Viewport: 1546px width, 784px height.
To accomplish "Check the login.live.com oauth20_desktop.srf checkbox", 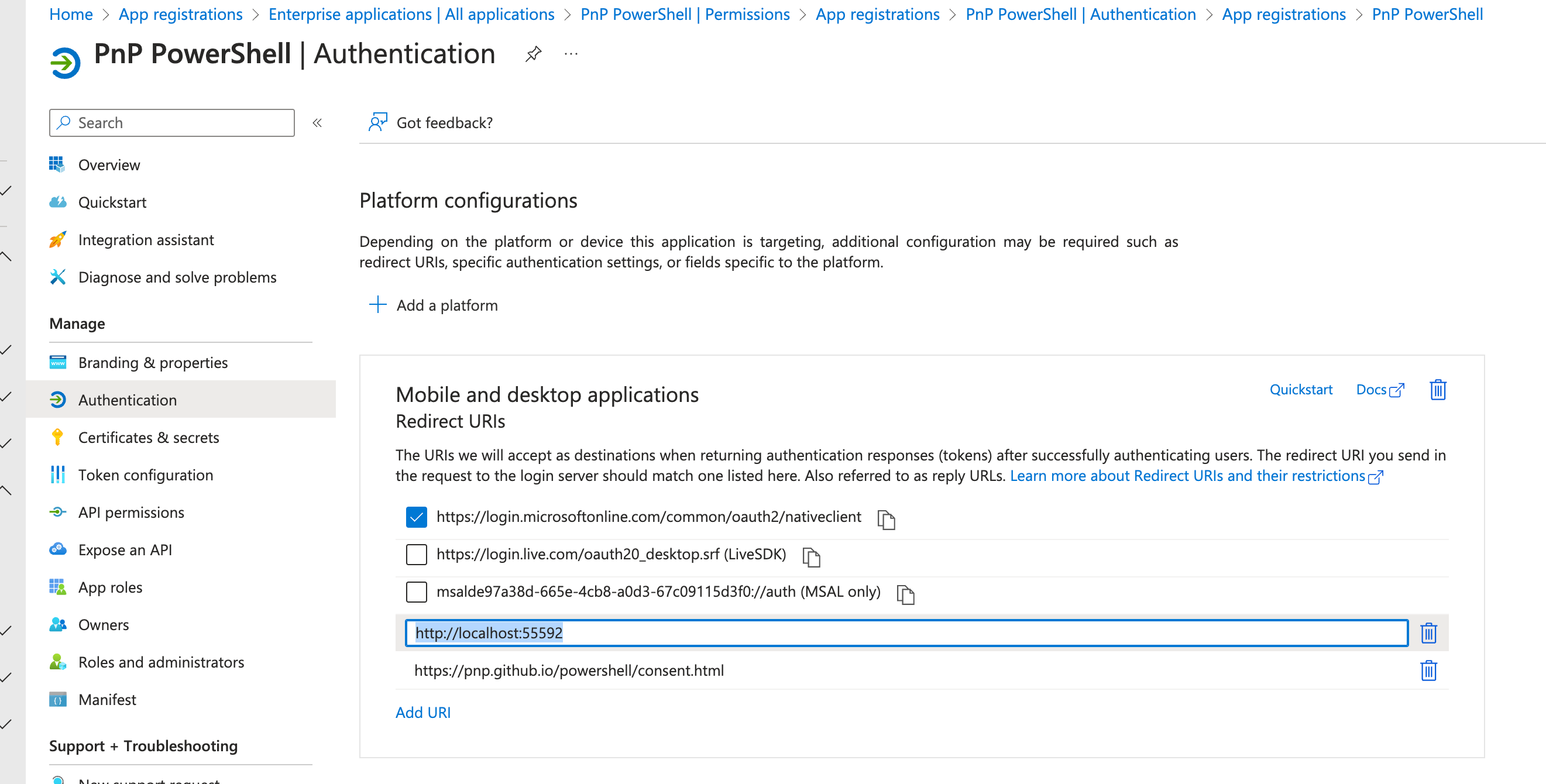I will click(x=417, y=554).
